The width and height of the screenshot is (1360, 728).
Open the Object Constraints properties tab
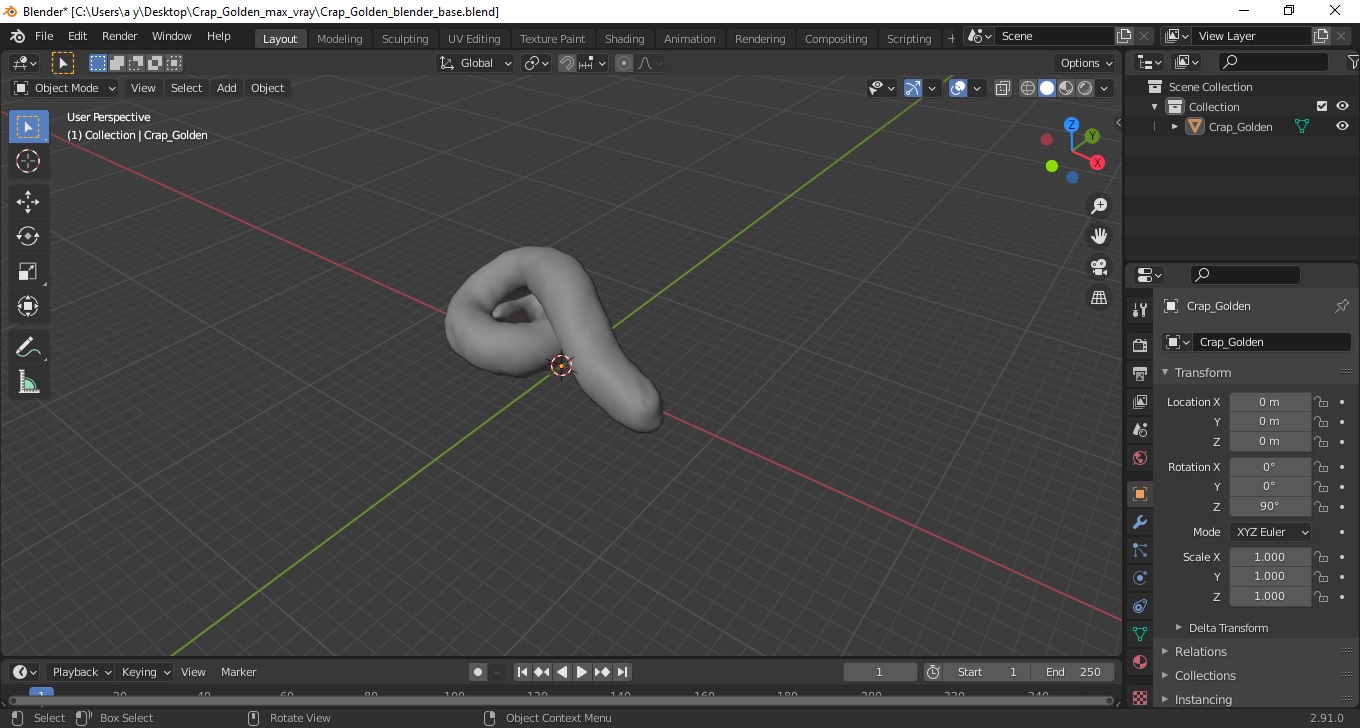pyautogui.click(x=1139, y=606)
